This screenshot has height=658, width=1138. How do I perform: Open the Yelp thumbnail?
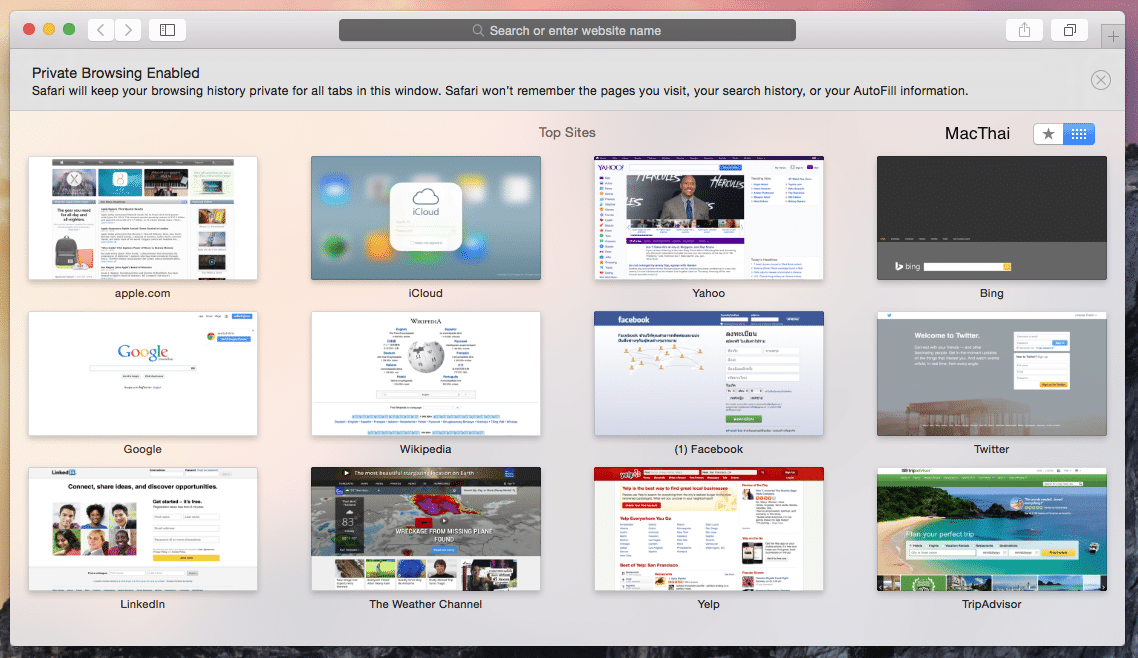click(x=709, y=529)
